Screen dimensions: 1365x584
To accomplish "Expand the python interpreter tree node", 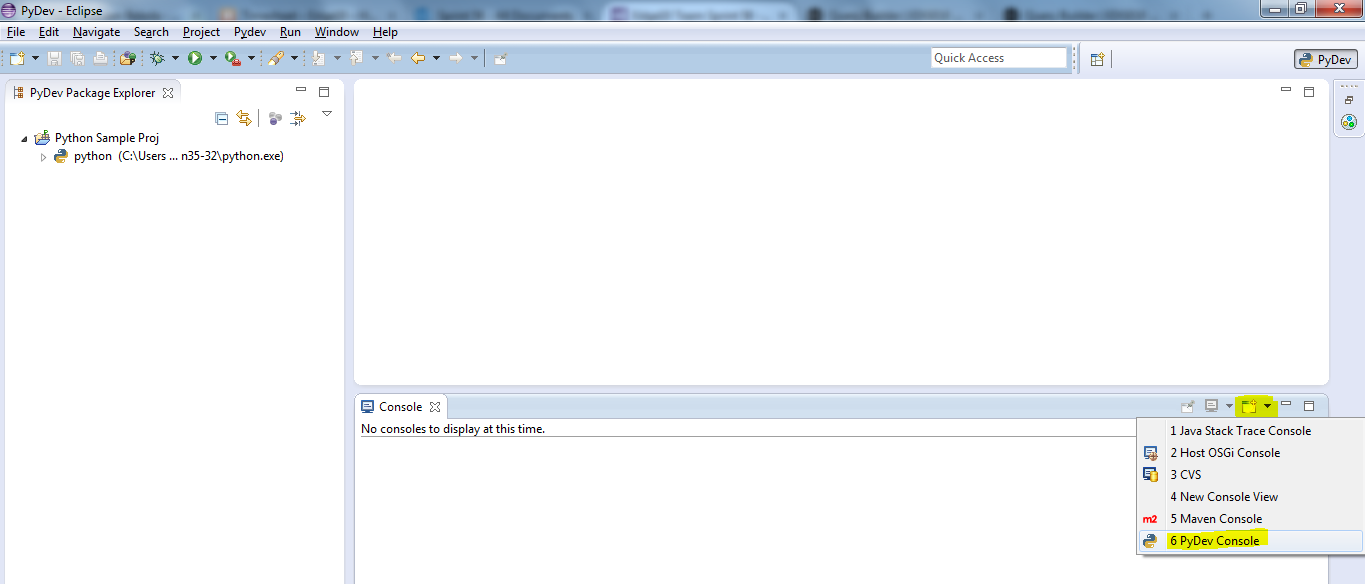I will [x=43, y=156].
